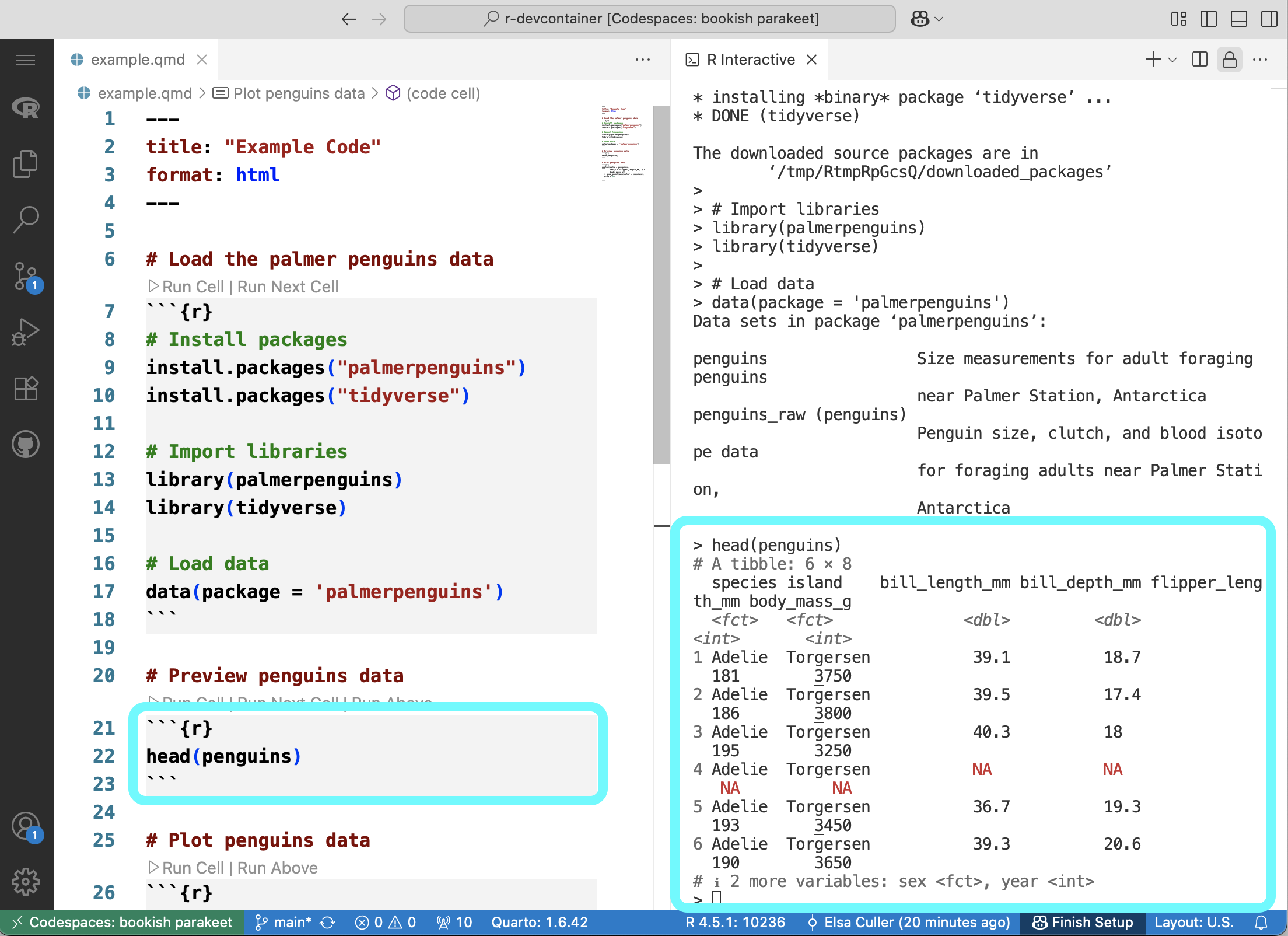Open the Manage settings gear
This screenshot has width=1288, height=936.
point(26,882)
